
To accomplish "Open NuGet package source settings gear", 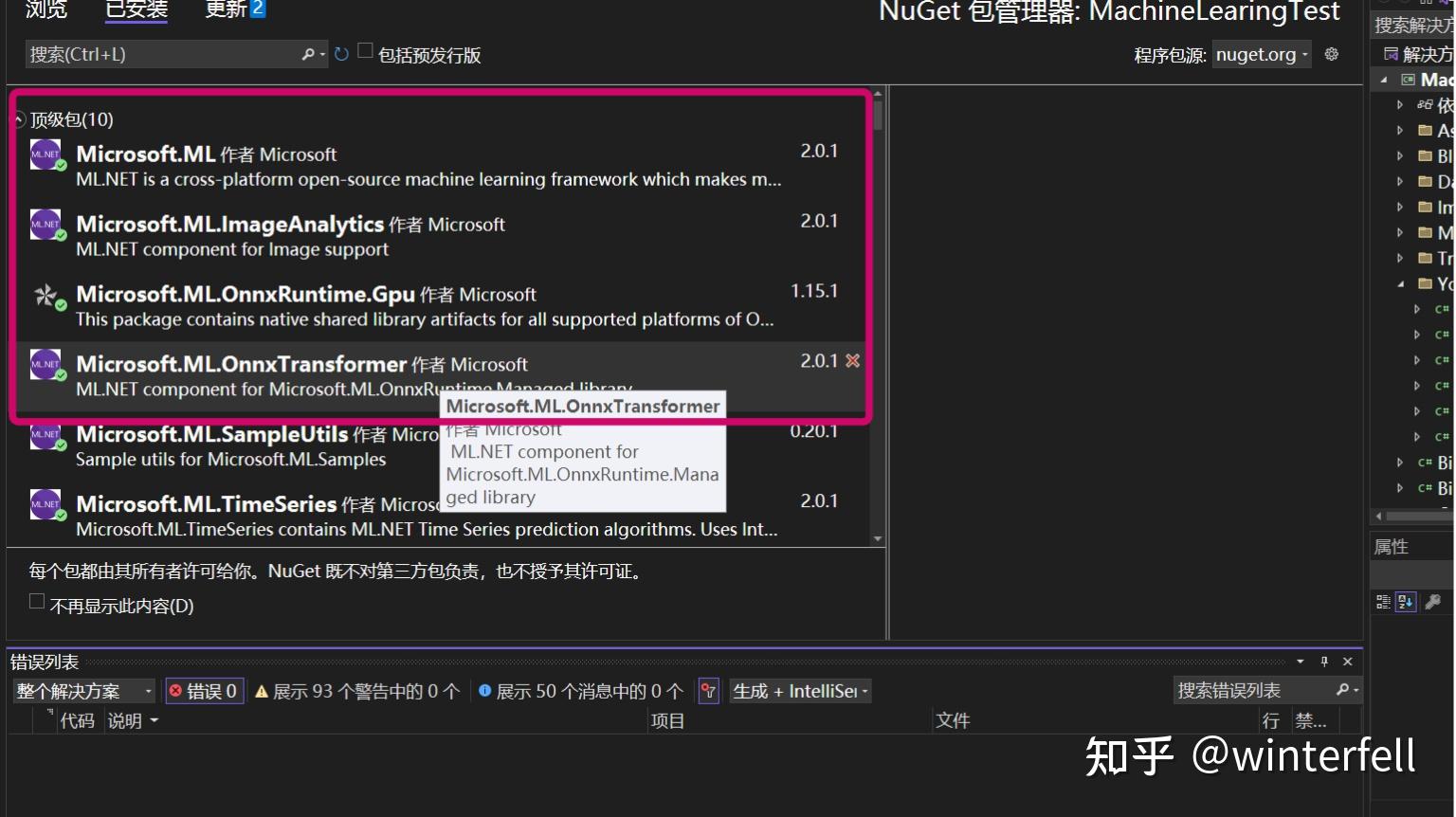I will click(x=1331, y=54).
